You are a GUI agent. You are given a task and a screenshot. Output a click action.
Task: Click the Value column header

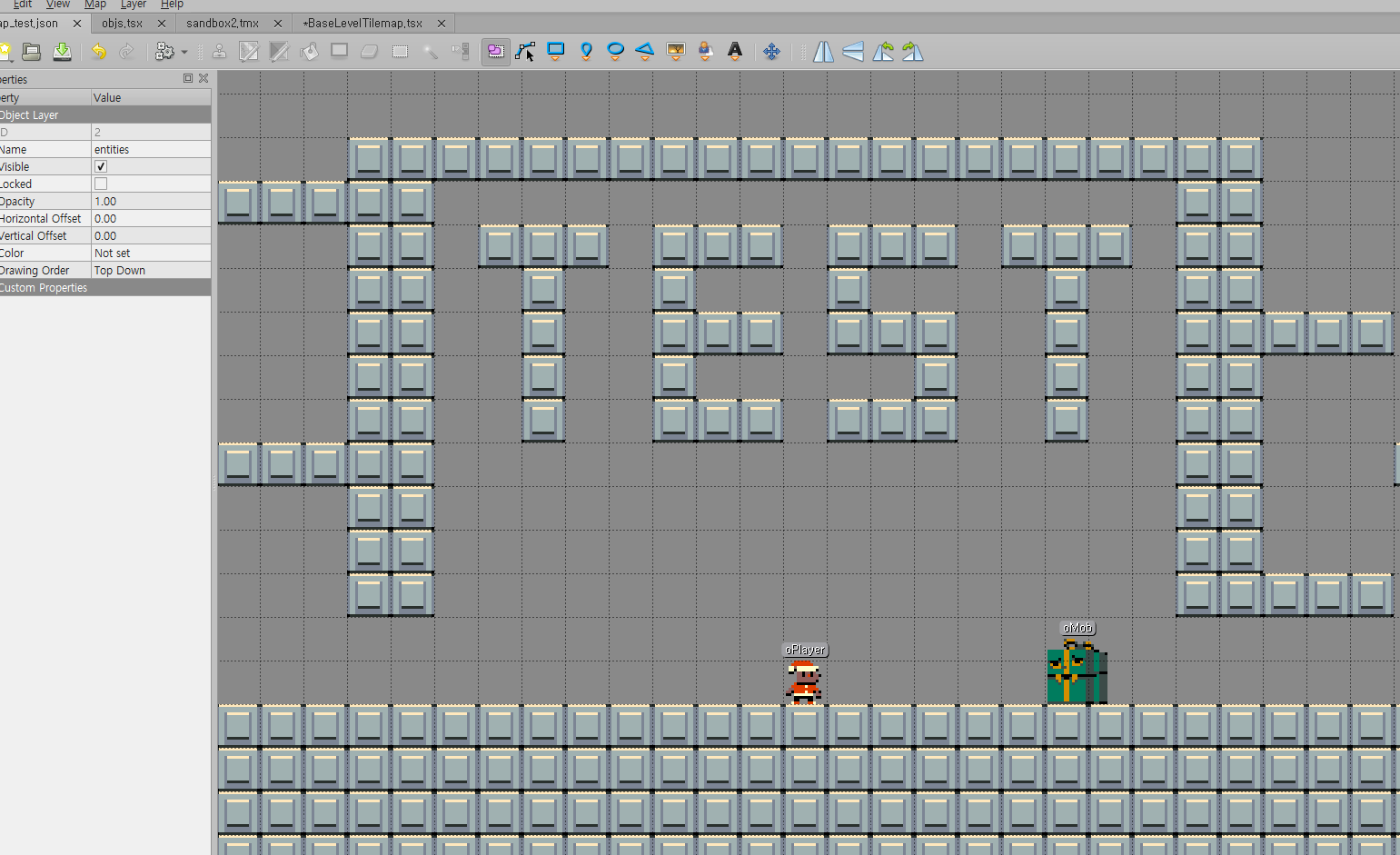(151, 97)
